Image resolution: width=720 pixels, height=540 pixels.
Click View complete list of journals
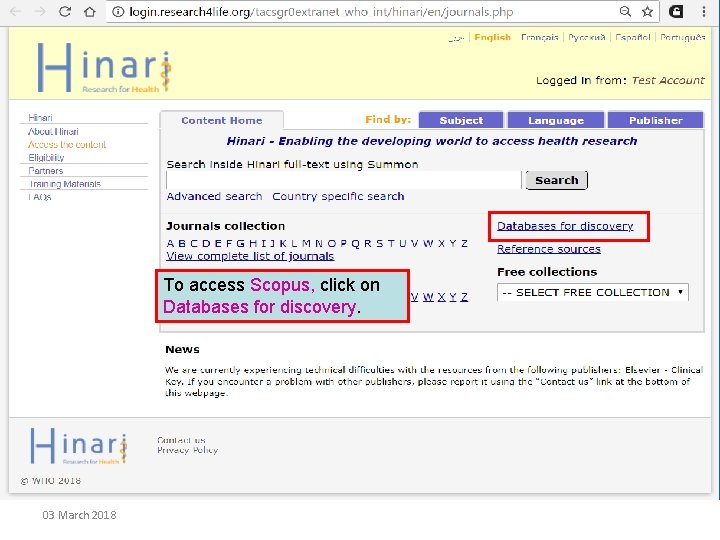[x=250, y=256]
